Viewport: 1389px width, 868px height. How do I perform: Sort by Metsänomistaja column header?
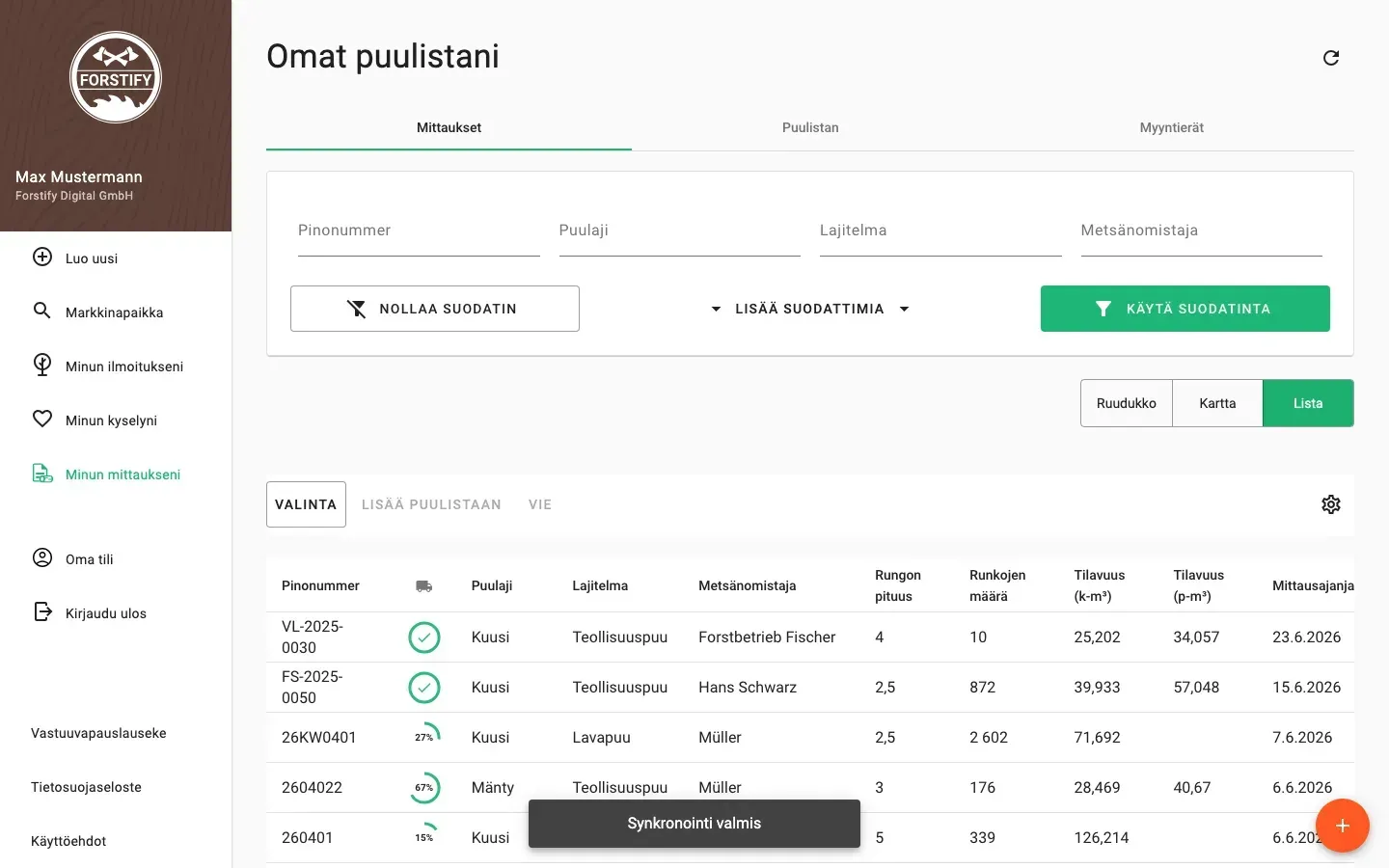748,585
